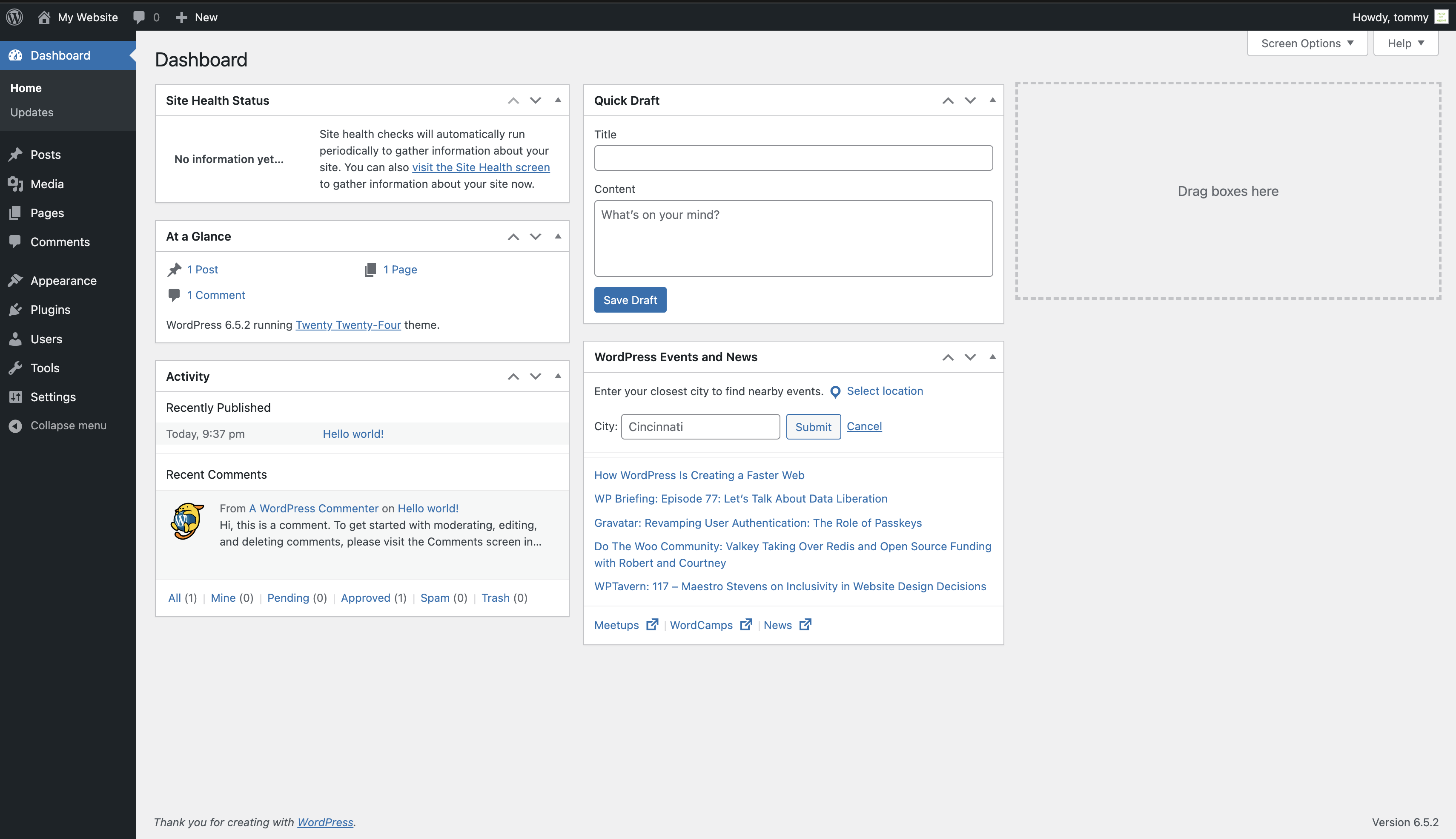Open the Twenty Twenty-Four theme link
Image resolution: width=1456 pixels, height=839 pixels.
[x=348, y=325]
